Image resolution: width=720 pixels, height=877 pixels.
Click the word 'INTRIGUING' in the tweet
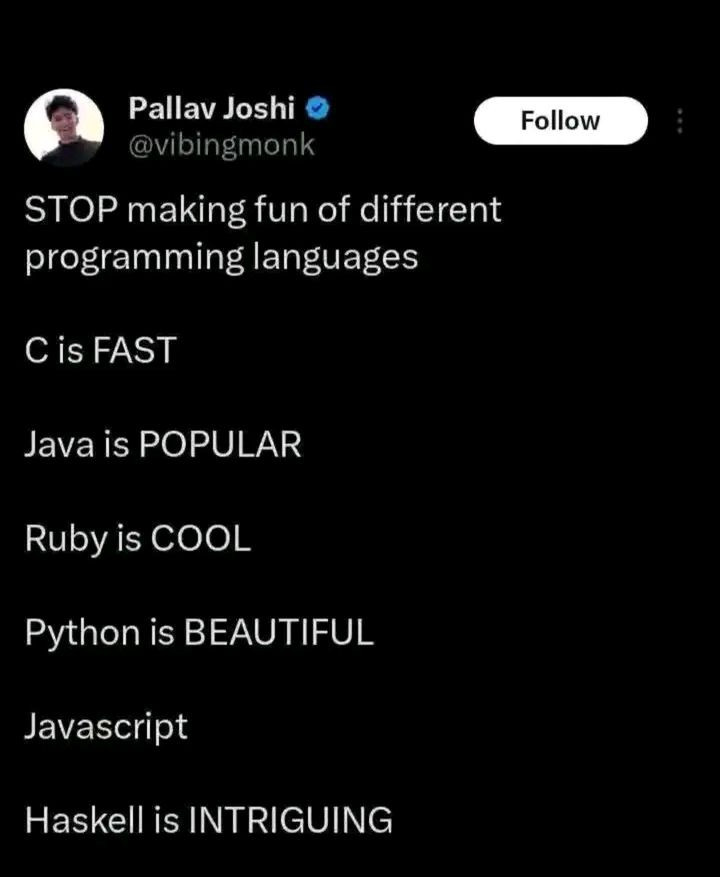click(290, 820)
